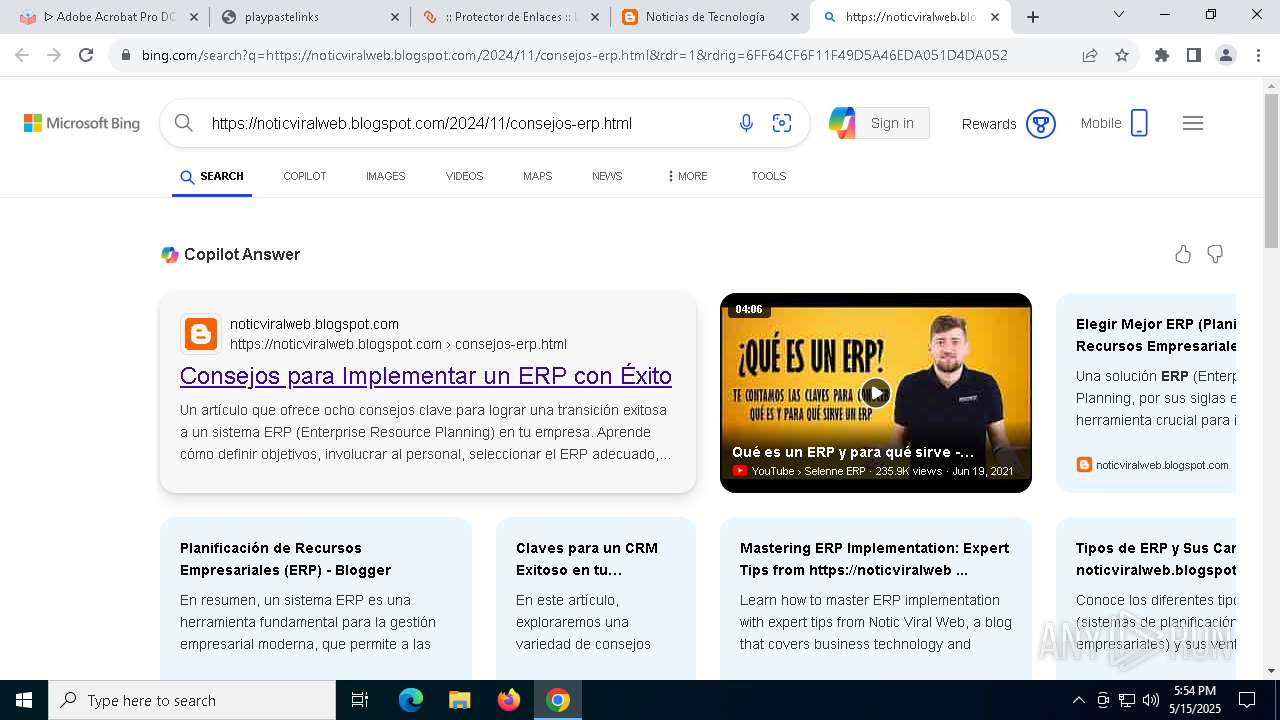Viewport: 1280px width, 720px height.
Task: Show hidden system tray icons
Action: tap(1078, 700)
